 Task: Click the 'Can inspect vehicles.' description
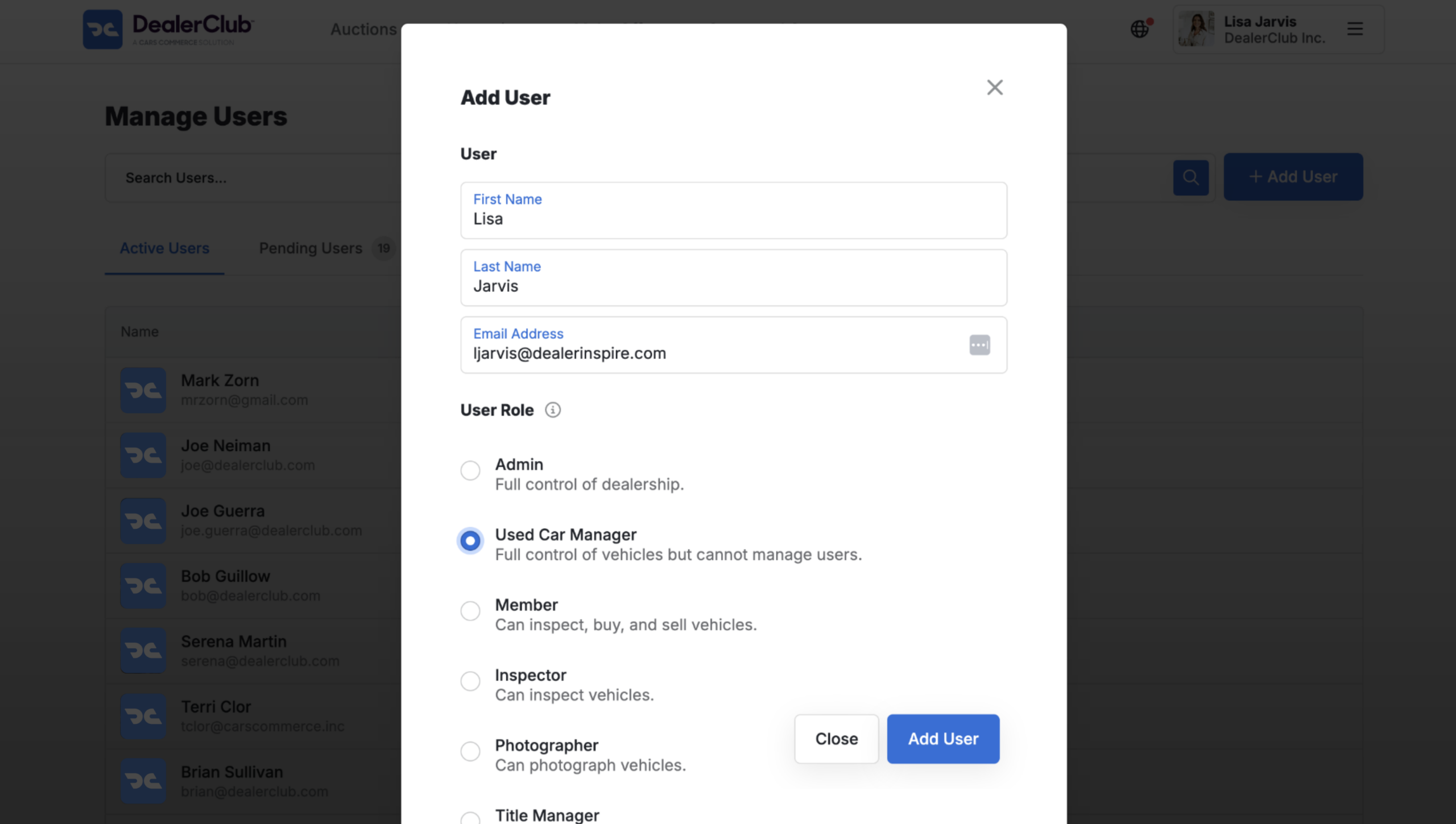click(x=574, y=695)
